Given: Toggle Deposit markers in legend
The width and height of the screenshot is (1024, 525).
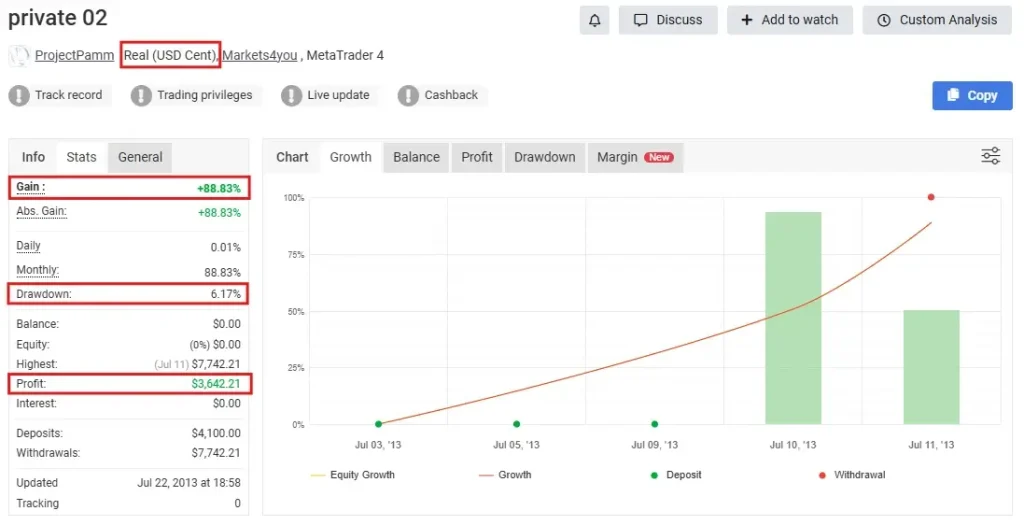Looking at the screenshot, I should click(x=675, y=475).
